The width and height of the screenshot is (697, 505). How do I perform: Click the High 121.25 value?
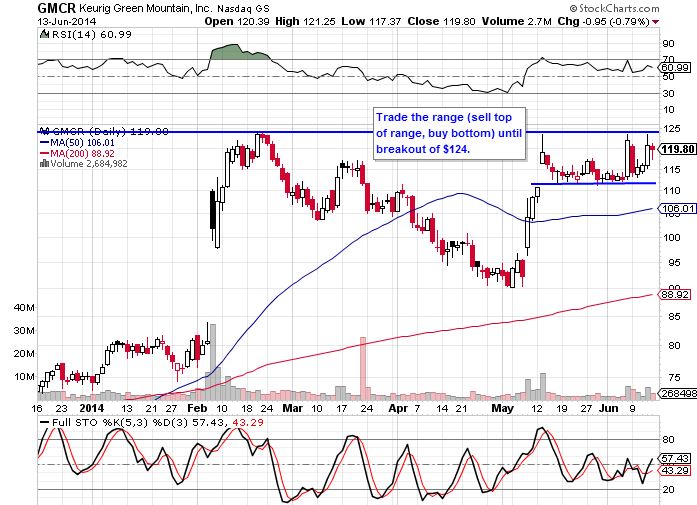click(x=305, y=21)
